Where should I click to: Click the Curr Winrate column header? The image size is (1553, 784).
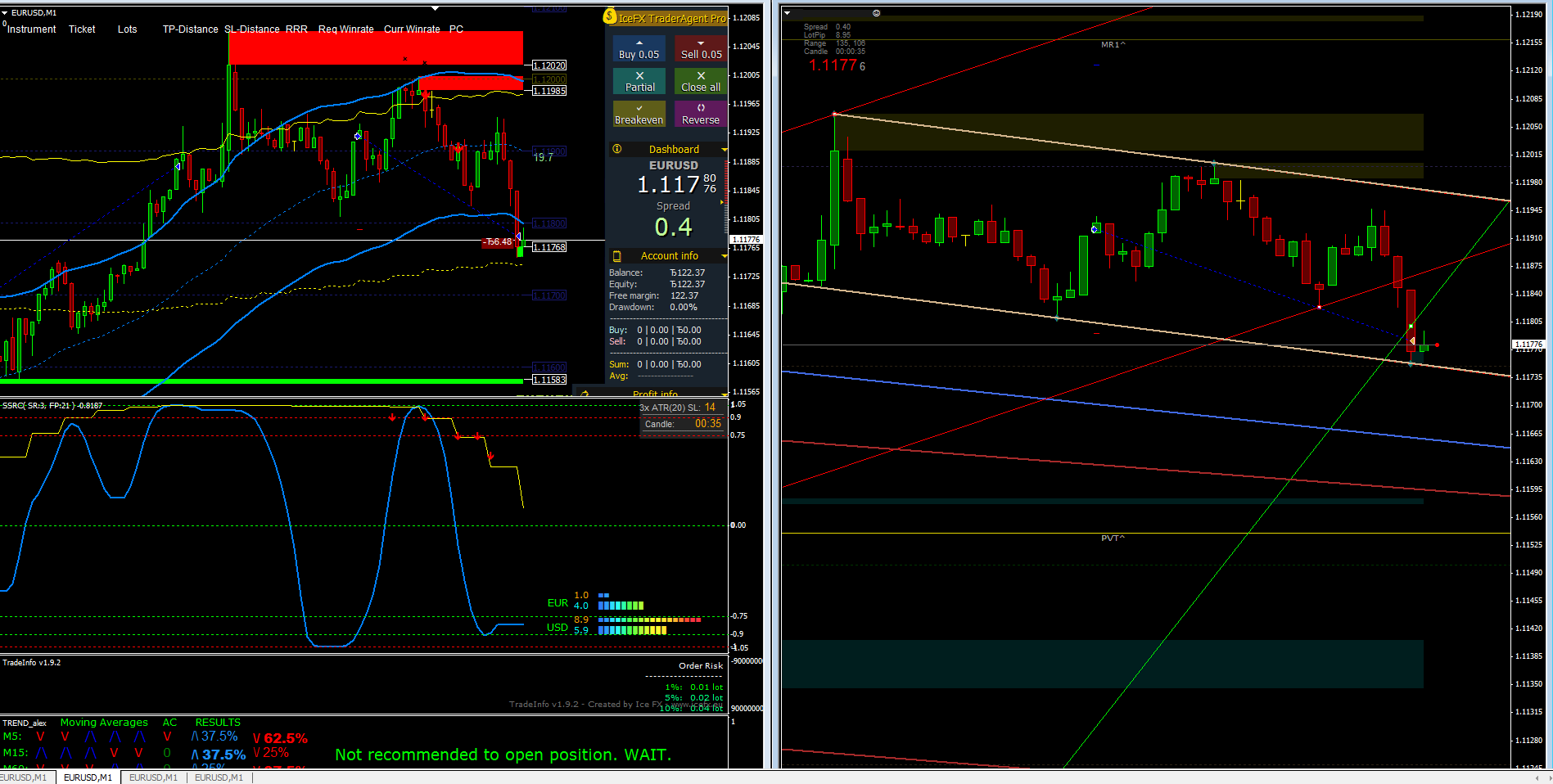(x=413, y=29)
